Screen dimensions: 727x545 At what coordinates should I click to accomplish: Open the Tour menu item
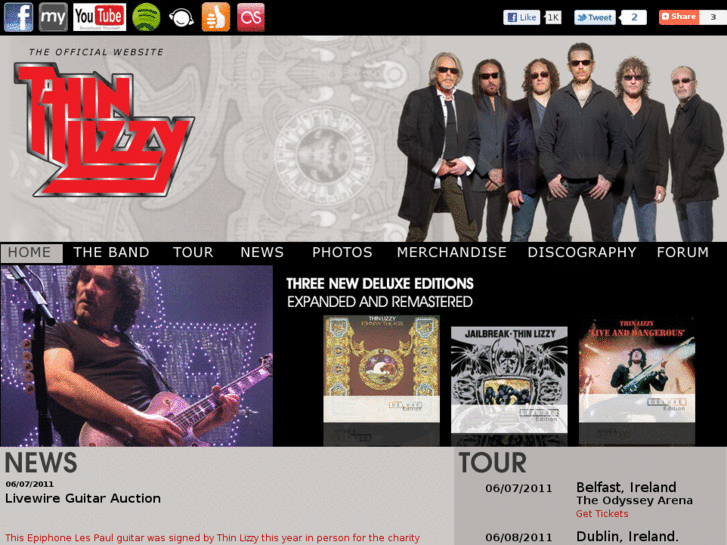193,252
